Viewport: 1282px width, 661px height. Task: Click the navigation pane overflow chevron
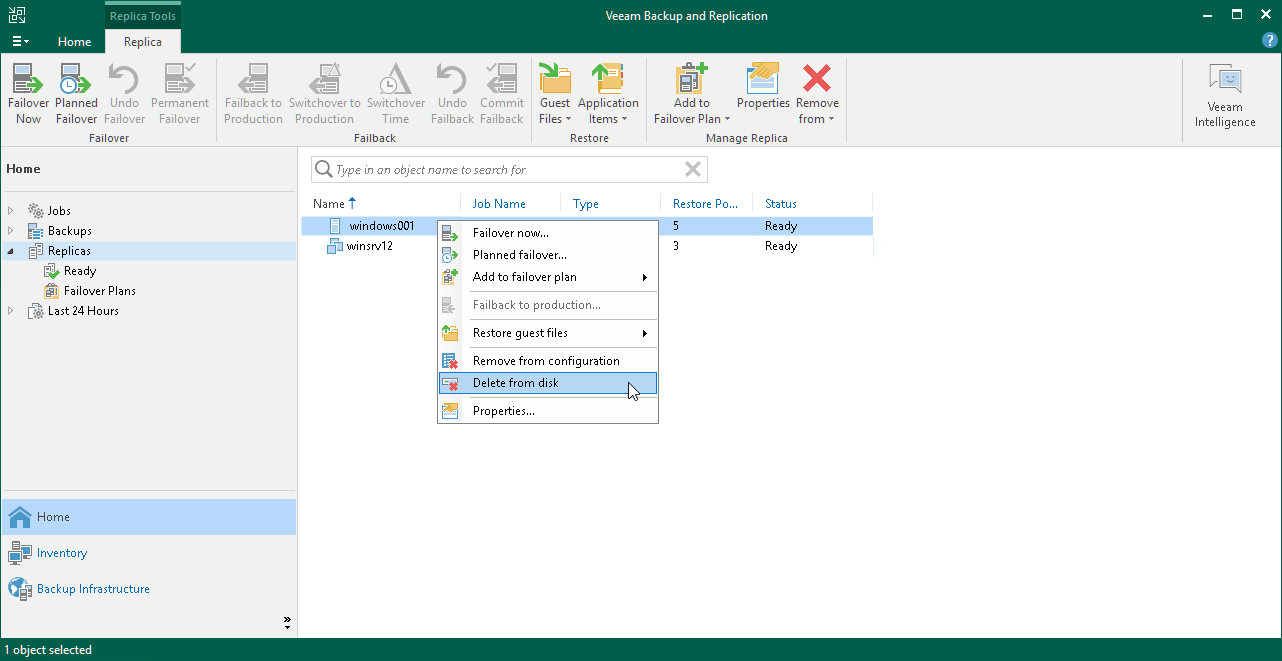287,622
